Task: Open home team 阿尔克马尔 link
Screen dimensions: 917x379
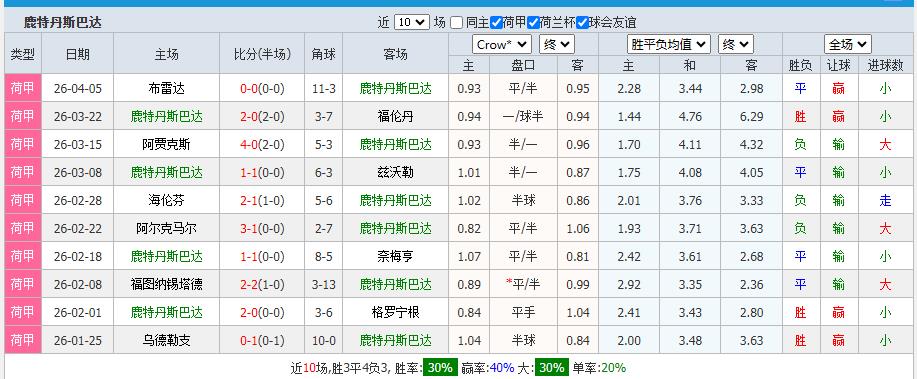Action: pyautogui.click(x=167, y=229)
